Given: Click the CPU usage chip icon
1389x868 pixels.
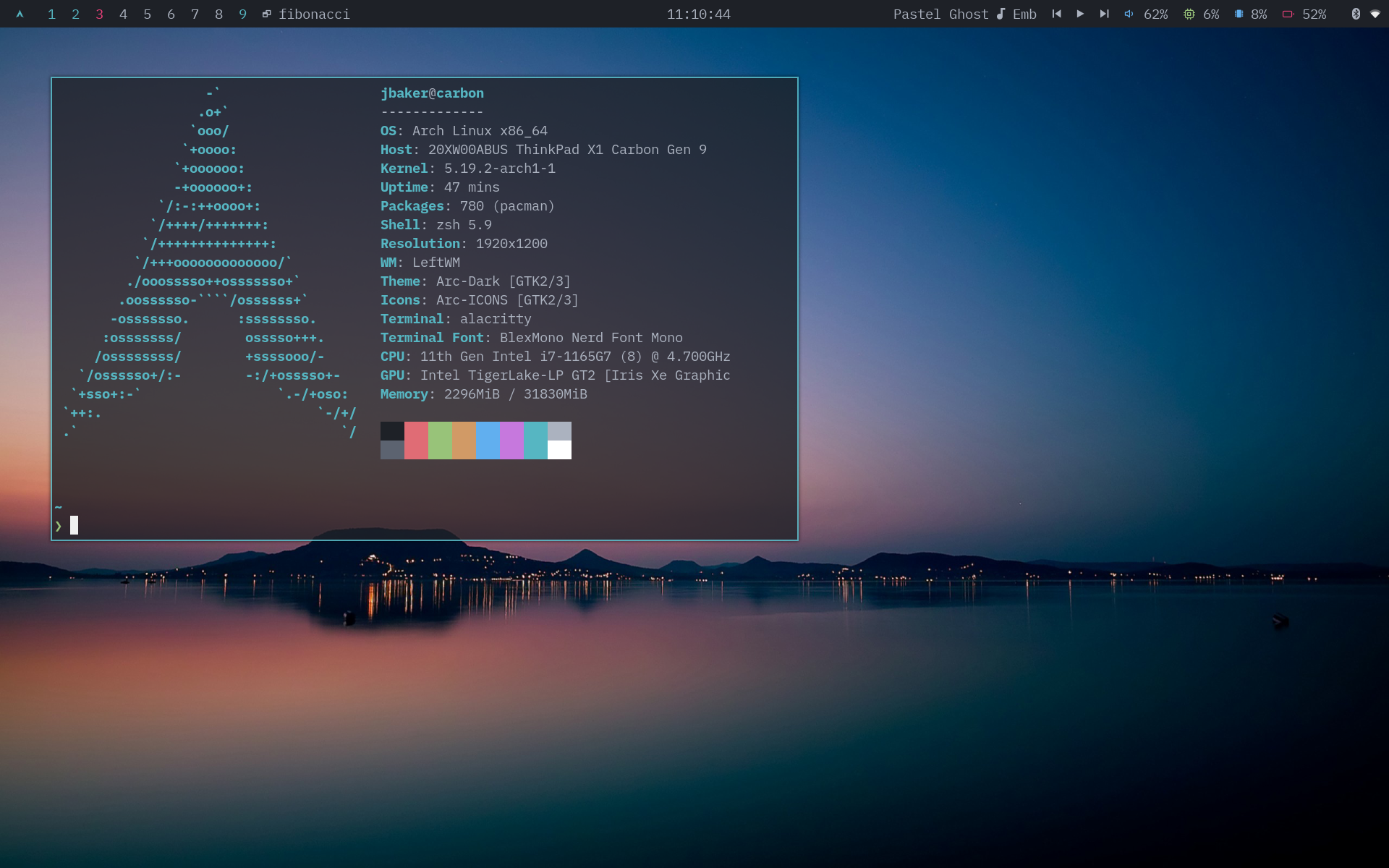Looking at the screenshot, I should coord(1189,14).
